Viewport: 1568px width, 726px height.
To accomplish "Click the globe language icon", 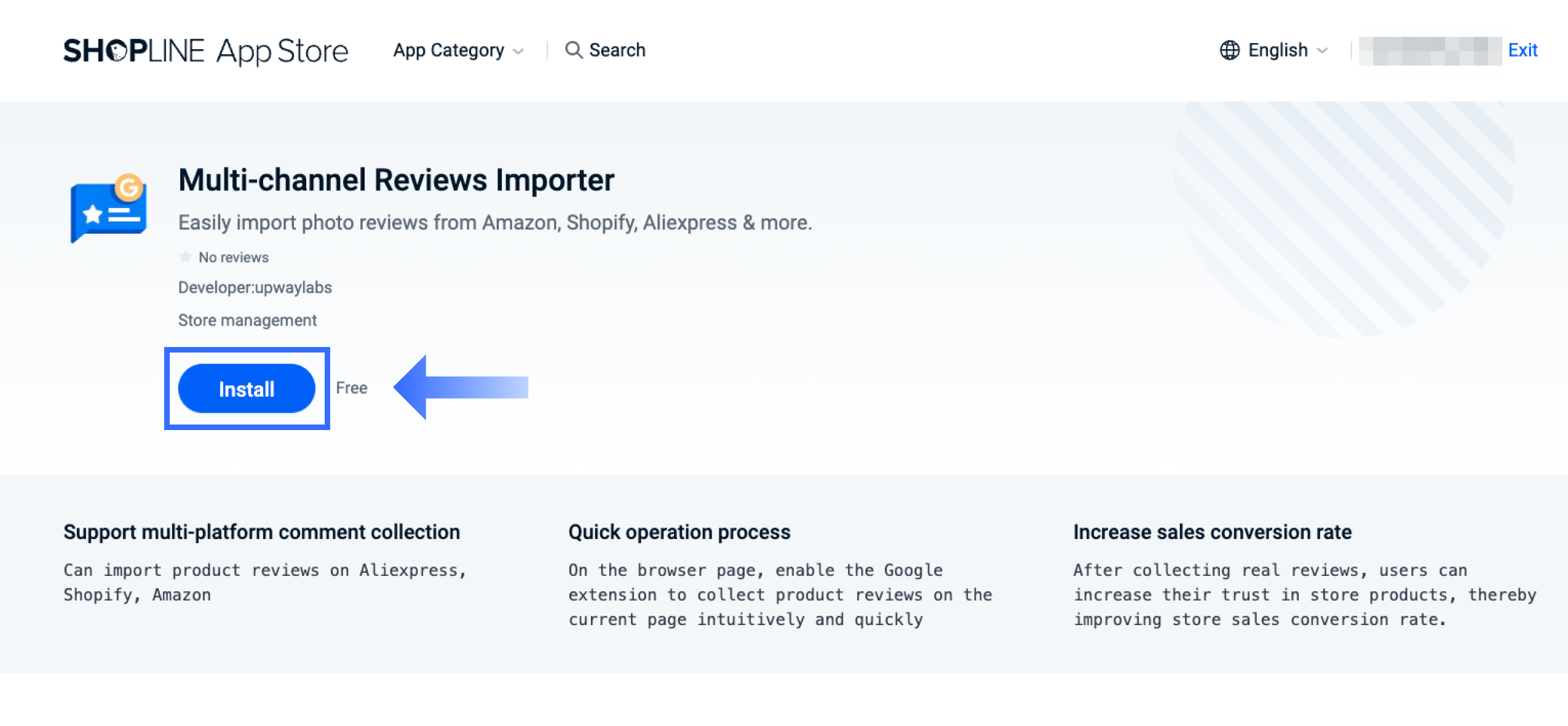I will 1229,50.
